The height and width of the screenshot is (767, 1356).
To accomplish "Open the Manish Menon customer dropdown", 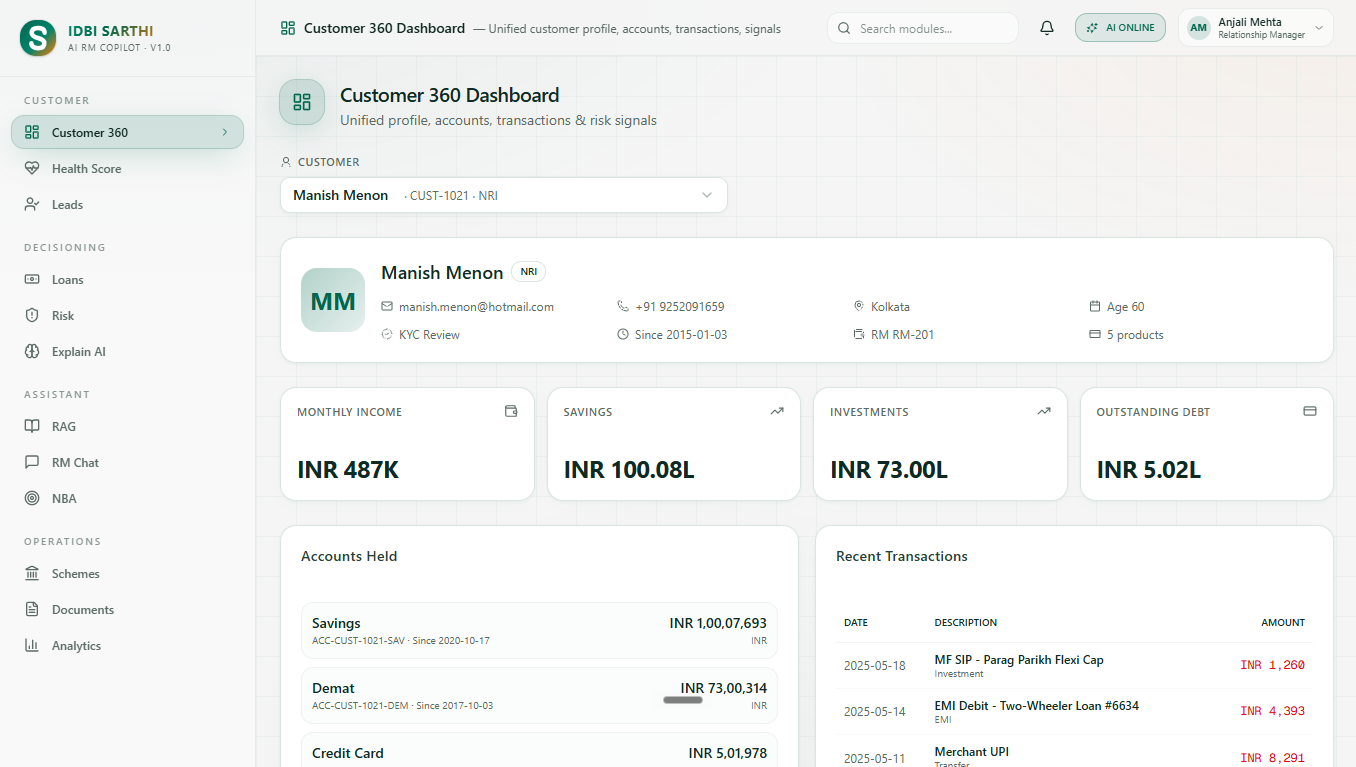I will [504, 195].
